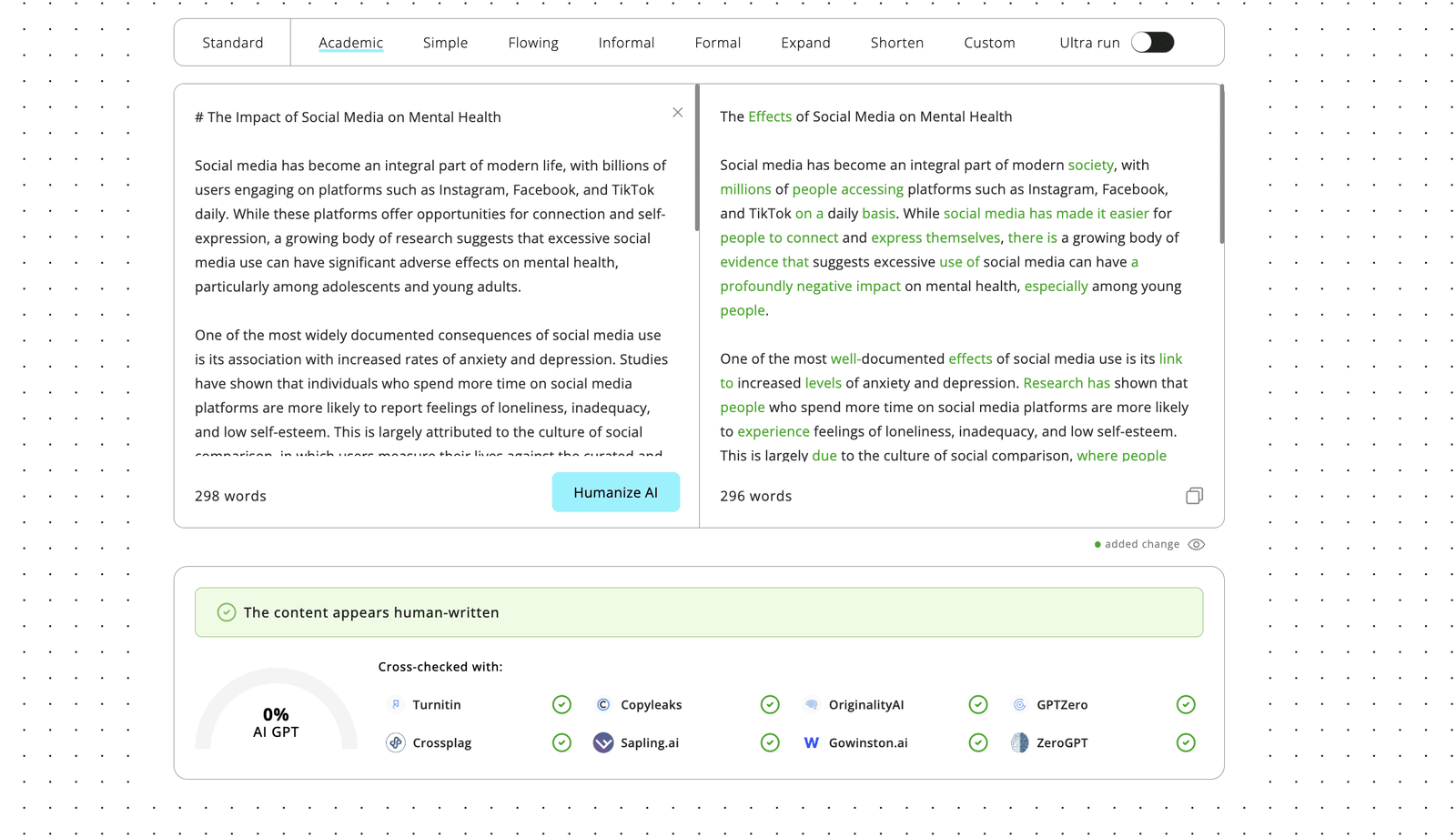Click the Sapling.ai detector logo

coord(603,743)
